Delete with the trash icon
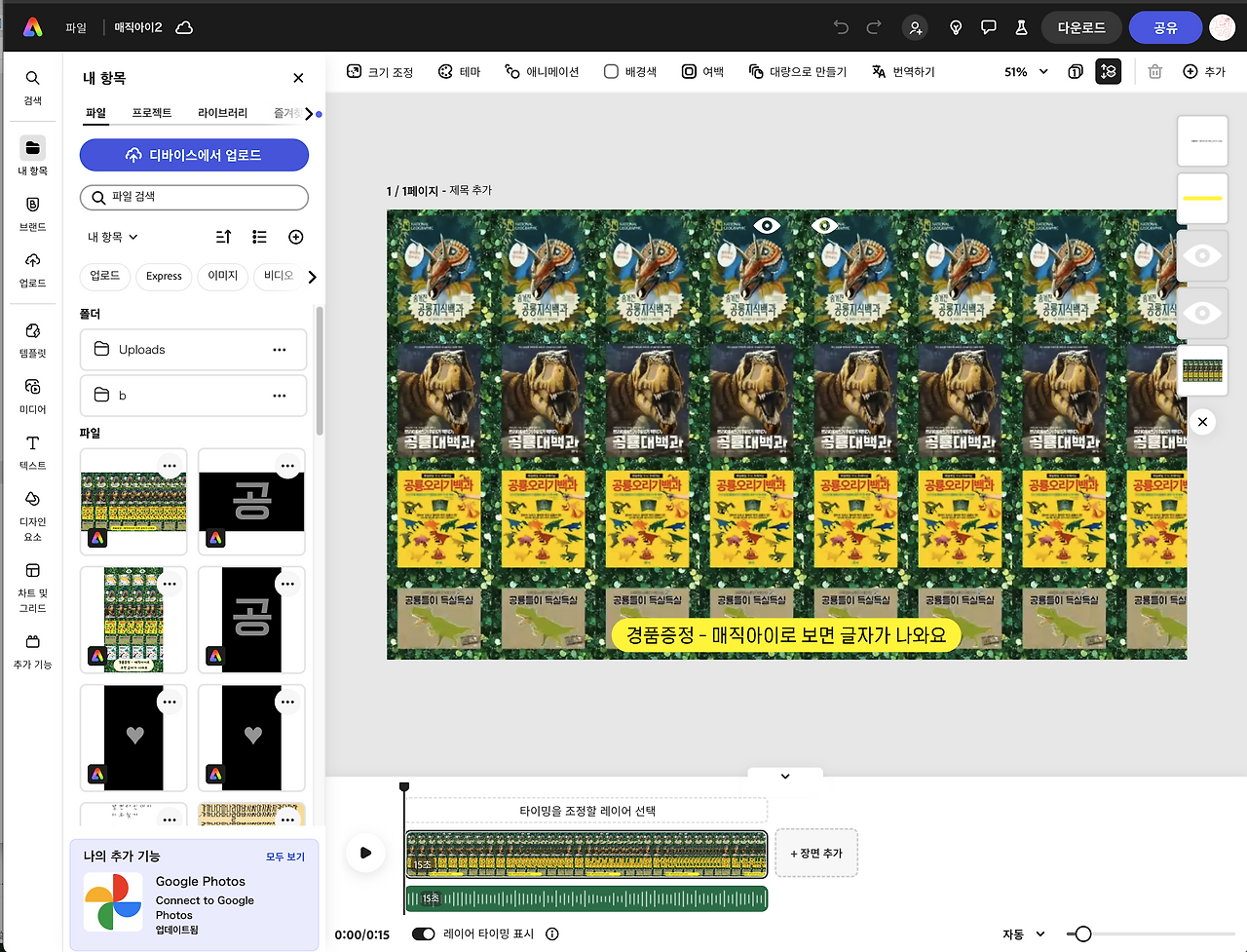Viewport: 1247px width, 952px height. coord(1154,71)
